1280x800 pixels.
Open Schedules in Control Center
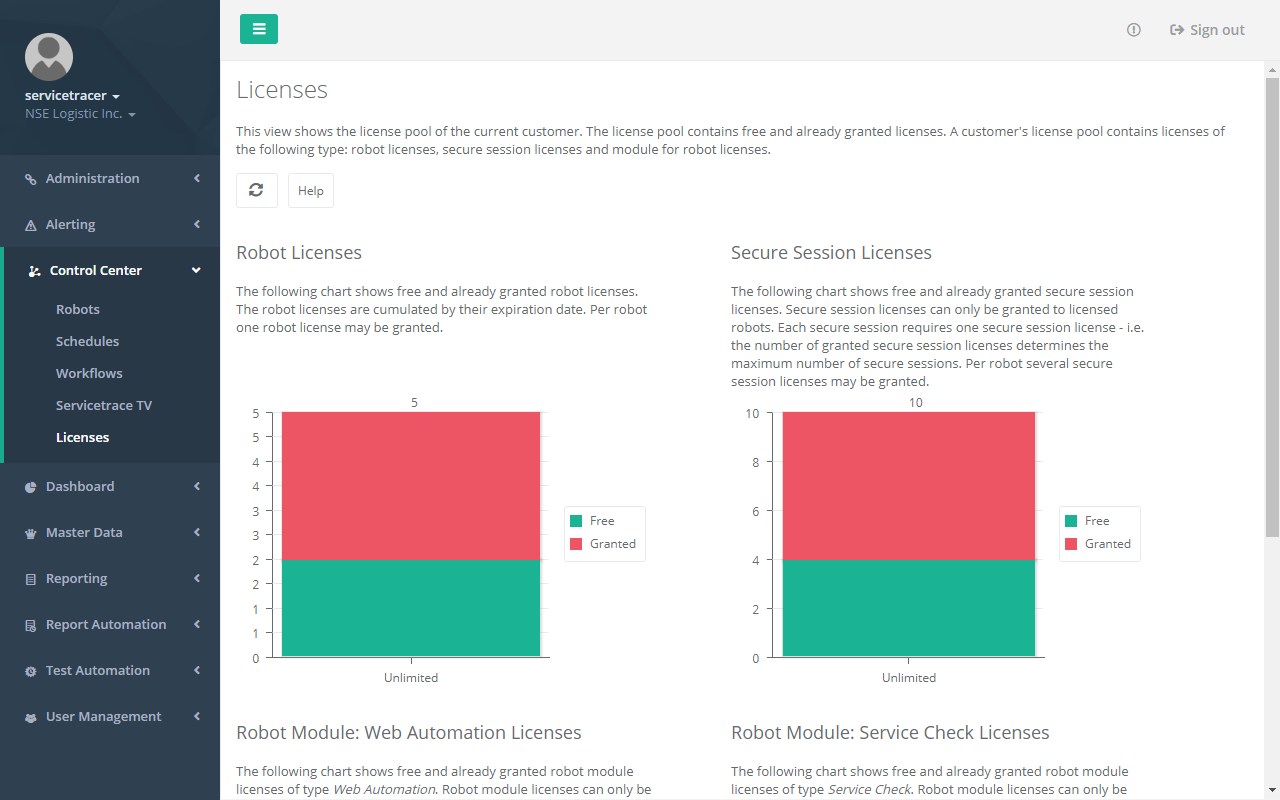tap(87, 341)
